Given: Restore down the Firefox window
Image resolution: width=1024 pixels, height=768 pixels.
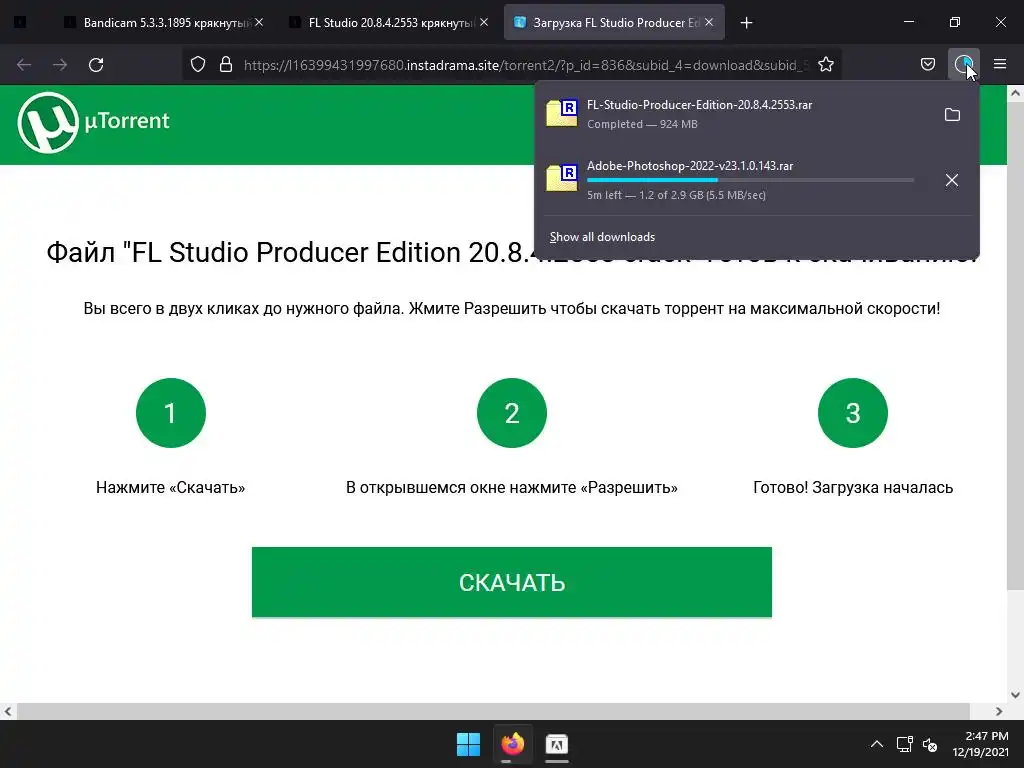Looking at the screenshot, I should point(955,22).
